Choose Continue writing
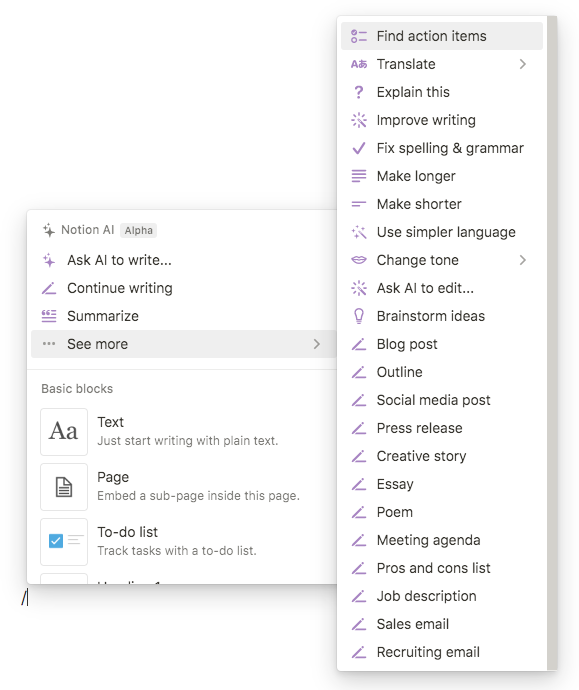The height and width of the screenshot is (690, 579). pos(183,288)
